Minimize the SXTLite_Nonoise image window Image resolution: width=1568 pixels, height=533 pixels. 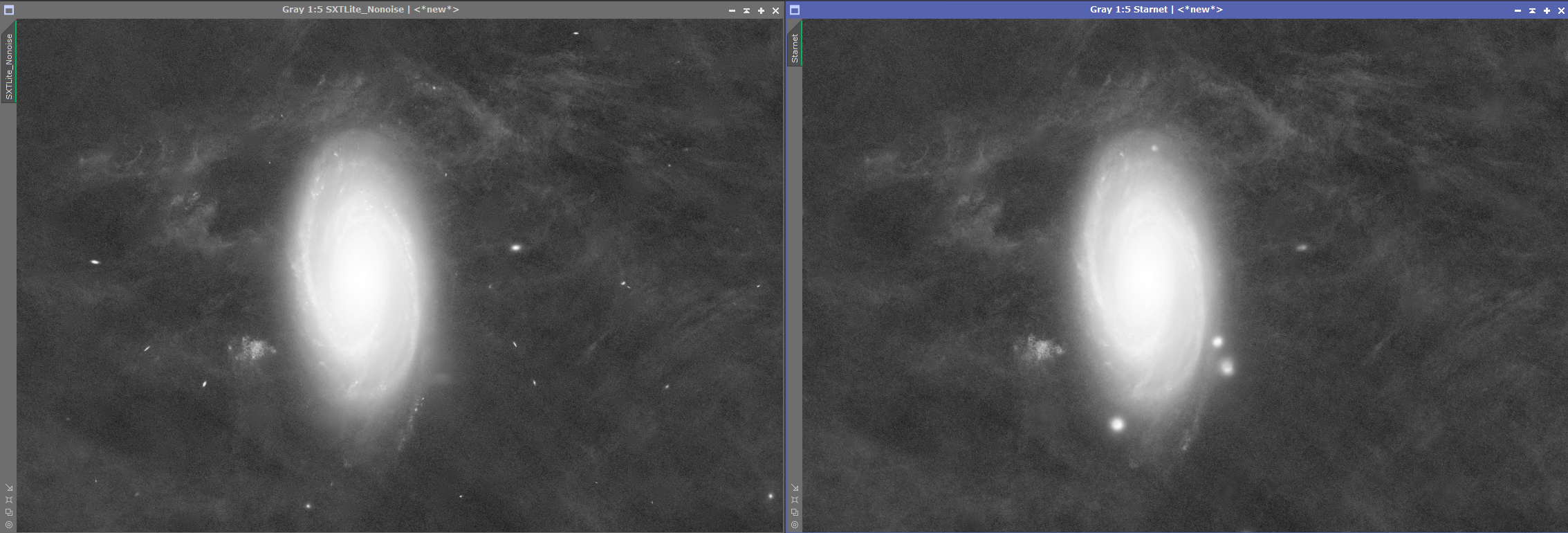[x=732, y=10]
